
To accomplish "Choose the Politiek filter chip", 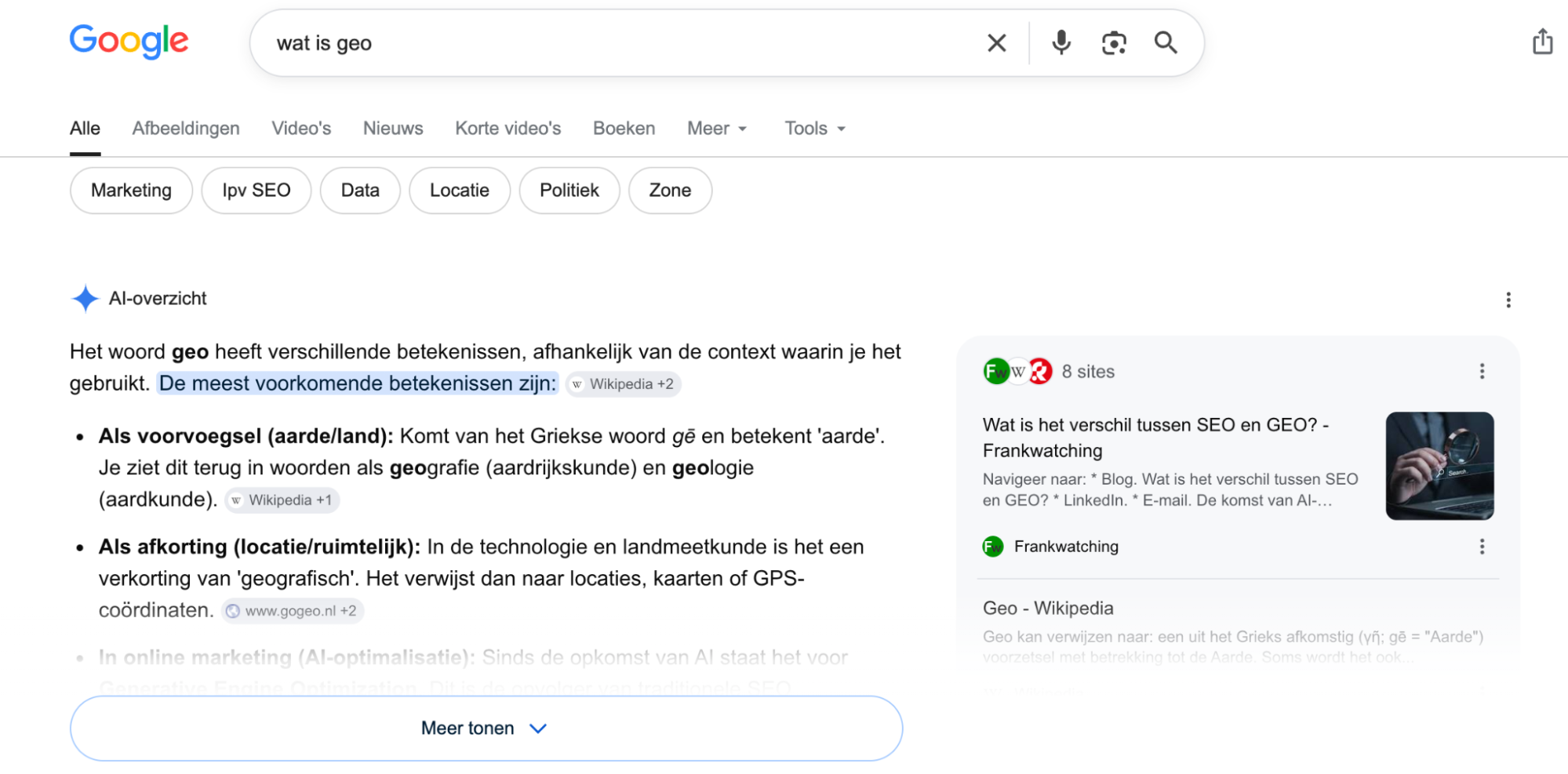I will [x=569, y=191].
